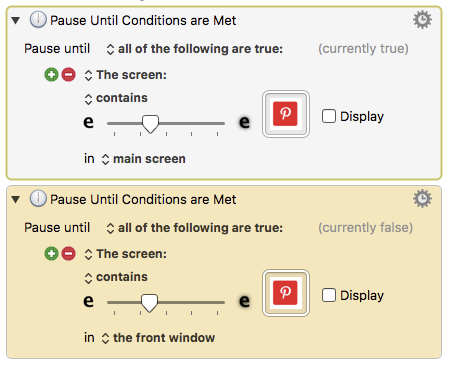
Task: Collapse the second Pause Until Conditions action
Action: [15, 200]
